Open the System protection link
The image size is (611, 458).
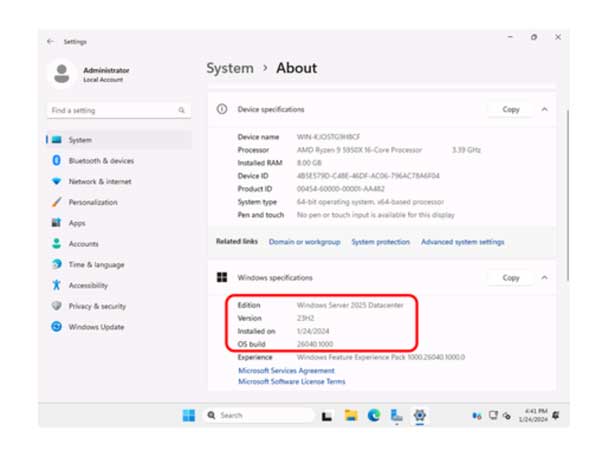click(380, 242)
